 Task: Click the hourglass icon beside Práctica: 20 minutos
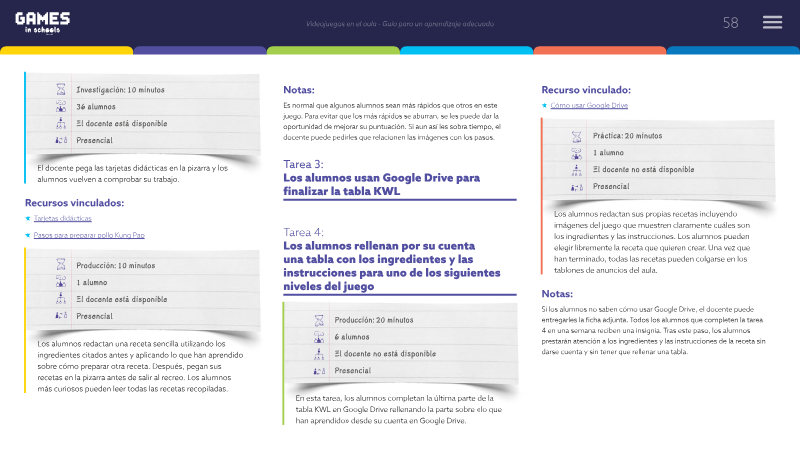point(577,136)
